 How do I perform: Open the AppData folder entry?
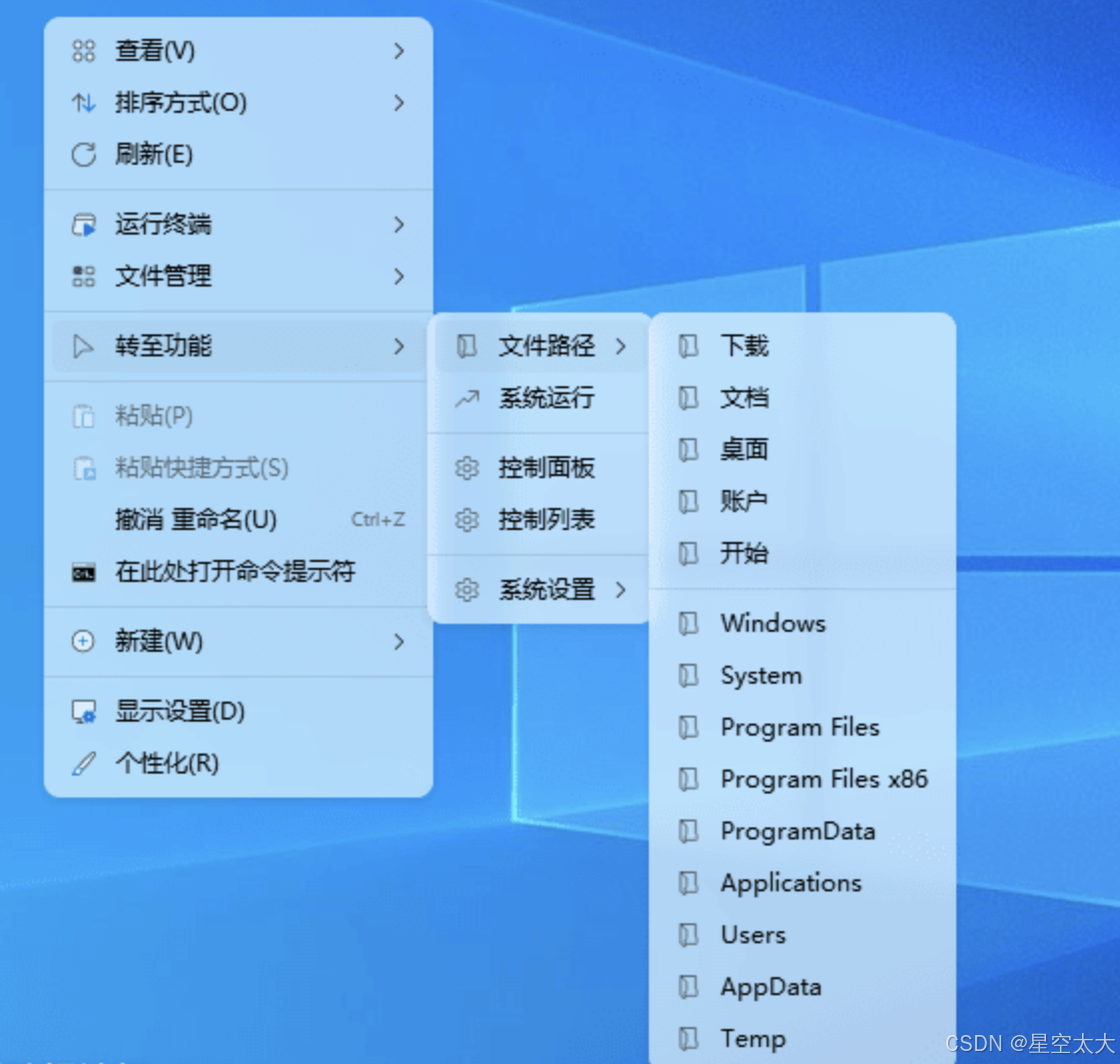(x=773, y=986)
